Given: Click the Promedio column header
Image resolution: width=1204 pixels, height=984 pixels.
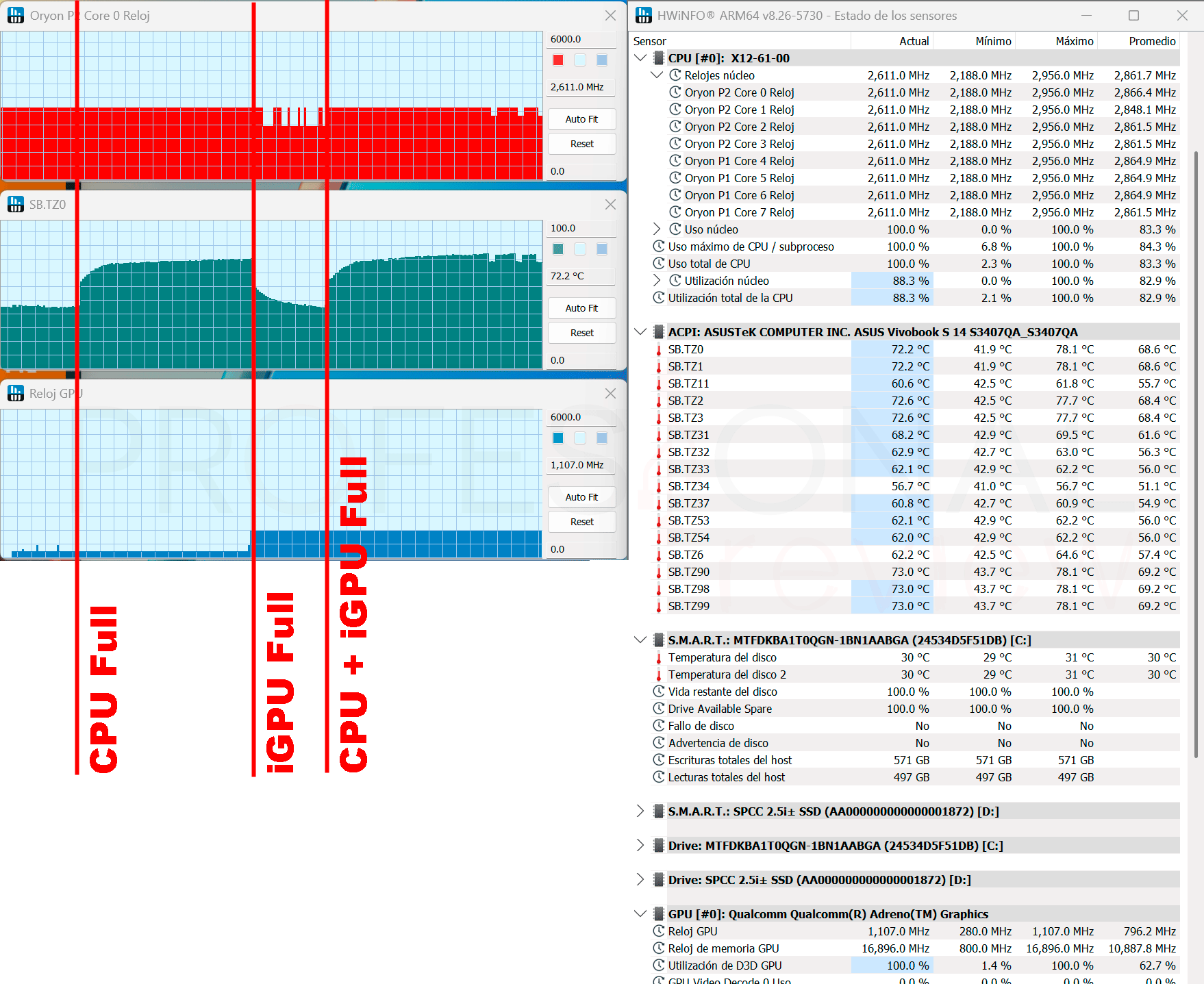Looking at the screenshot, I should [x=1139, y=41].
